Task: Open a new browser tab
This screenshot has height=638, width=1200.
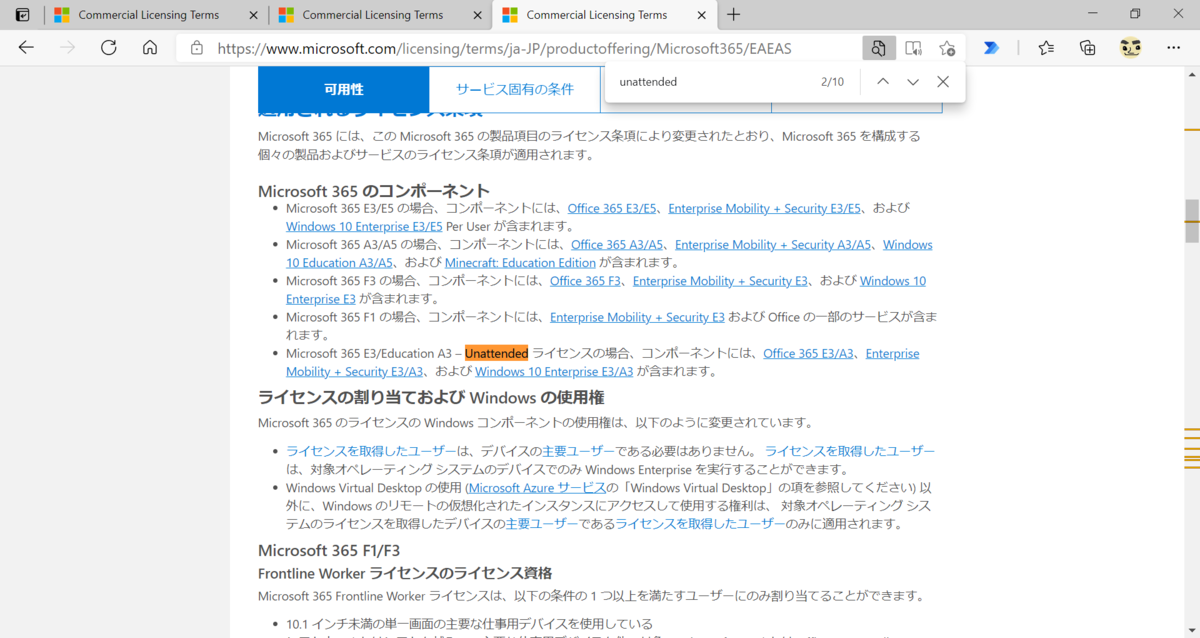Action: (x=734, y=15)
